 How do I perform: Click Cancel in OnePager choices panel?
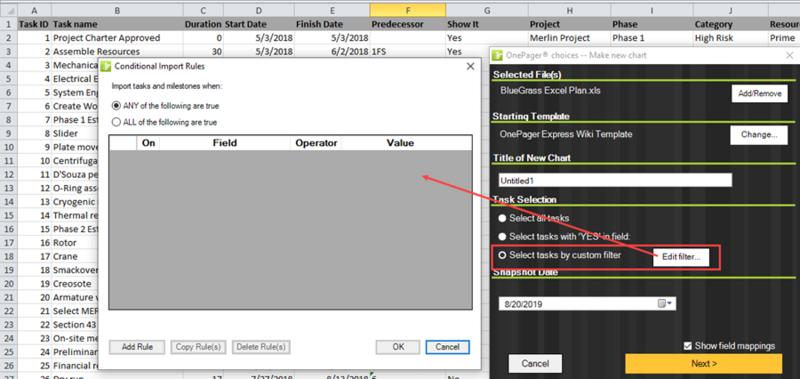coord(535,364)
